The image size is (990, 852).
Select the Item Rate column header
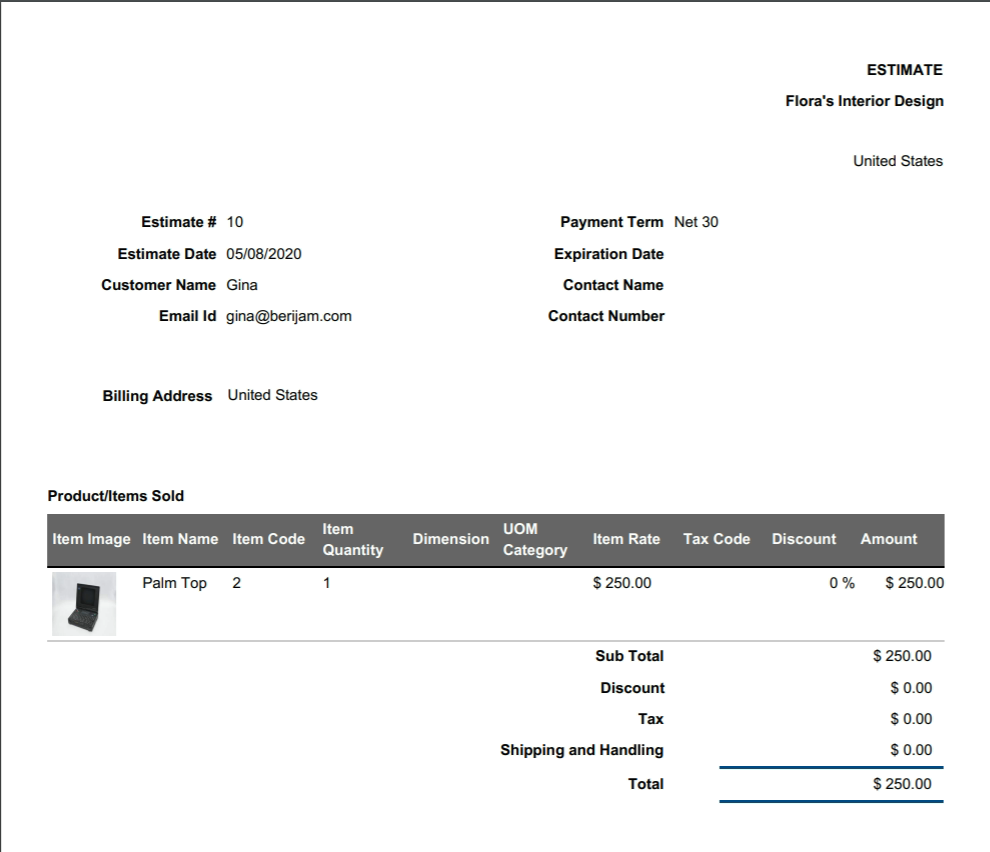click(x=627, y=539)
